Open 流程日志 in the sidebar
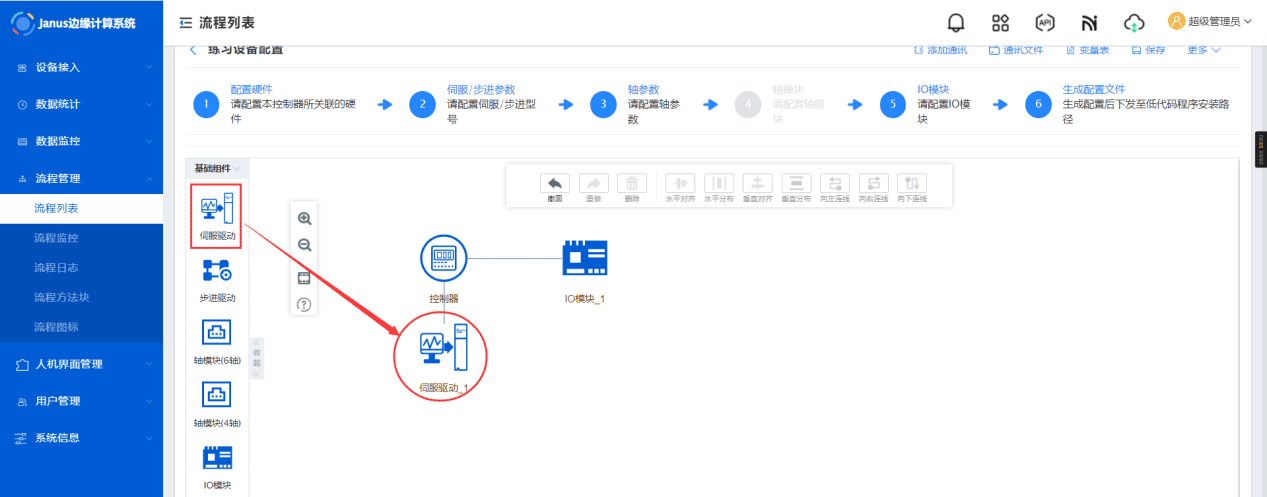Image resolution: width=1267 pixels, height=497 pixels. click(x=56, y=267)
